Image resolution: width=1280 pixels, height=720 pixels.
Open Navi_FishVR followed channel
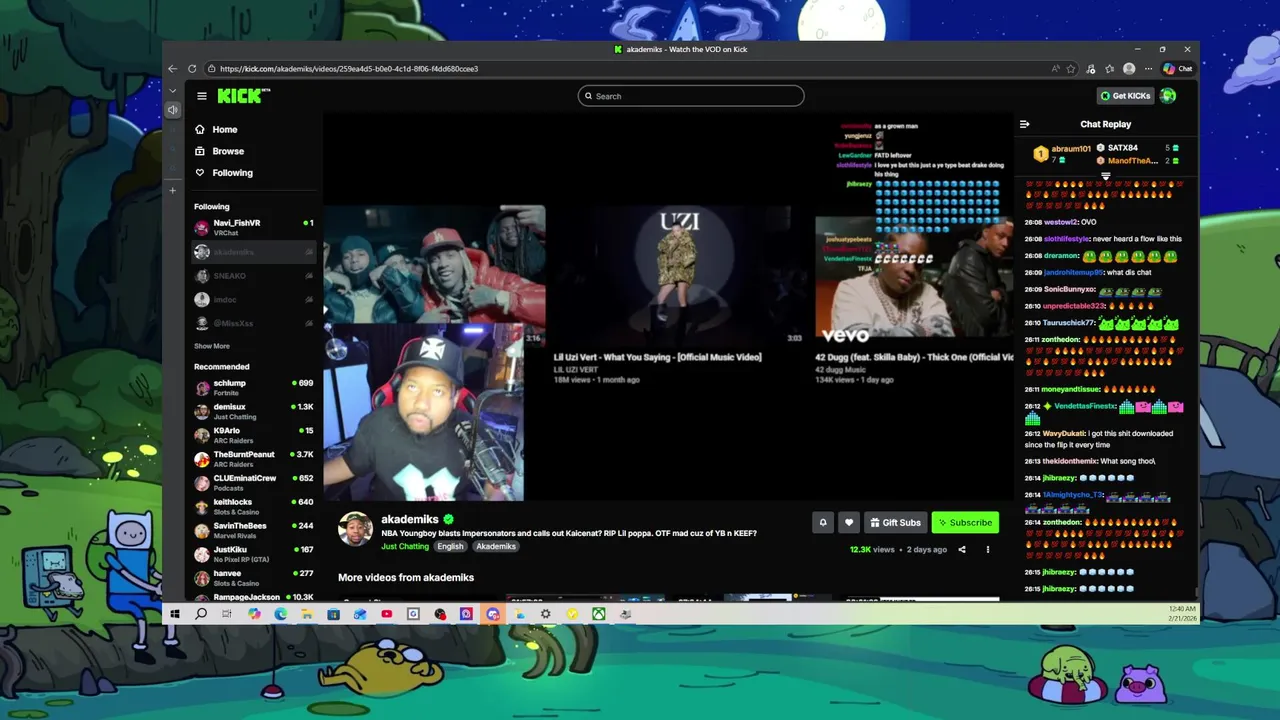[255, 228]
